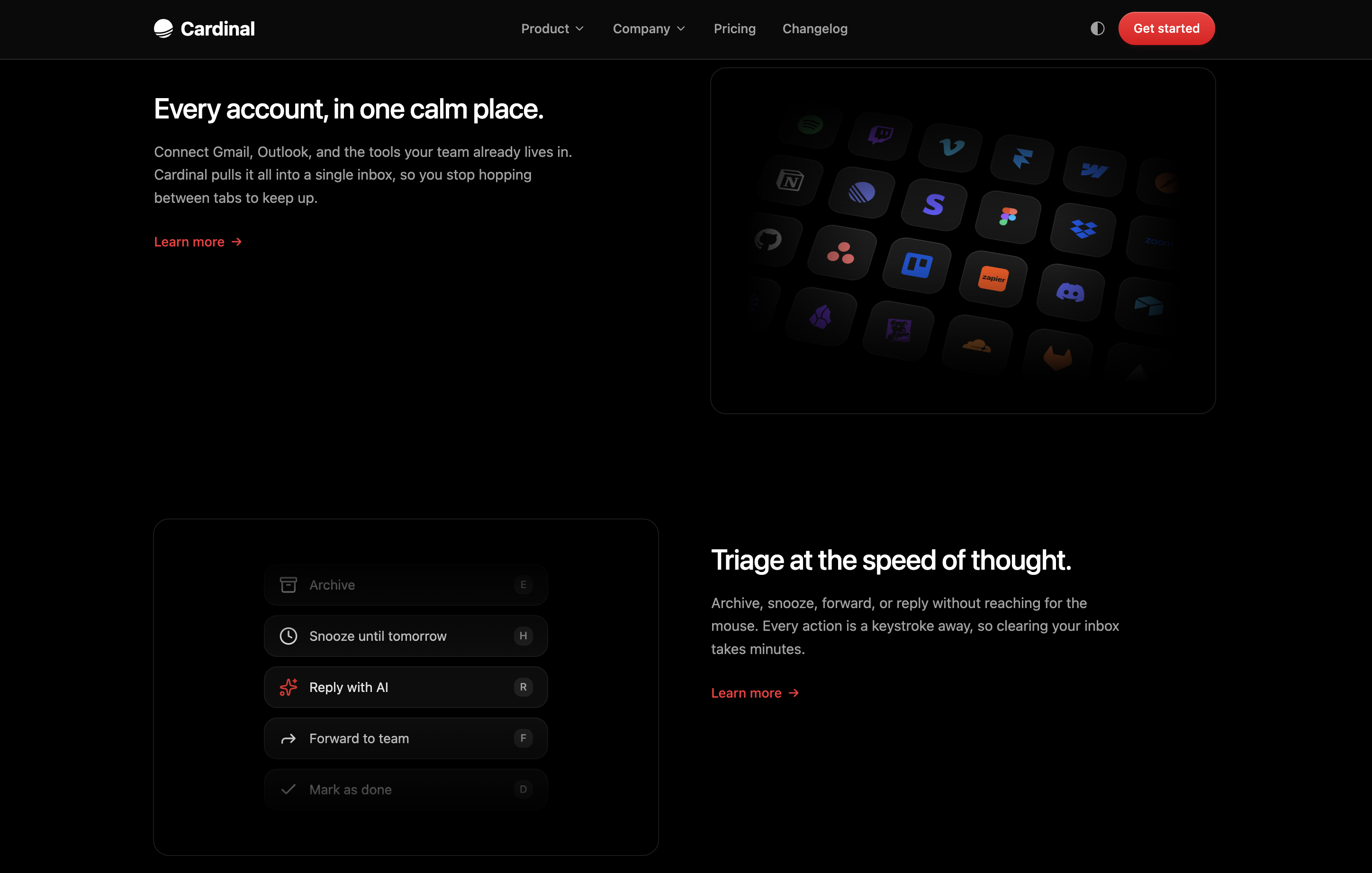Click the Vimeo integration icon
This screenshot has width=1372, height=873.
pyautogui.click(x=951, y=147)
